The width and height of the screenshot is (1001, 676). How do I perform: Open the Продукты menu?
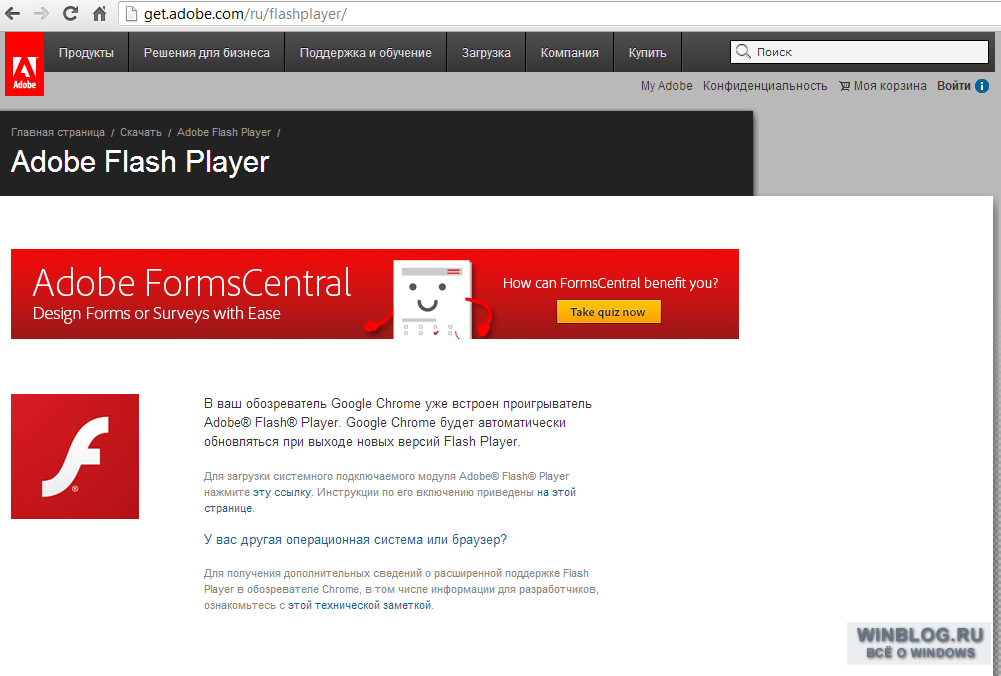pyautogui.click(x=86, y=52)
